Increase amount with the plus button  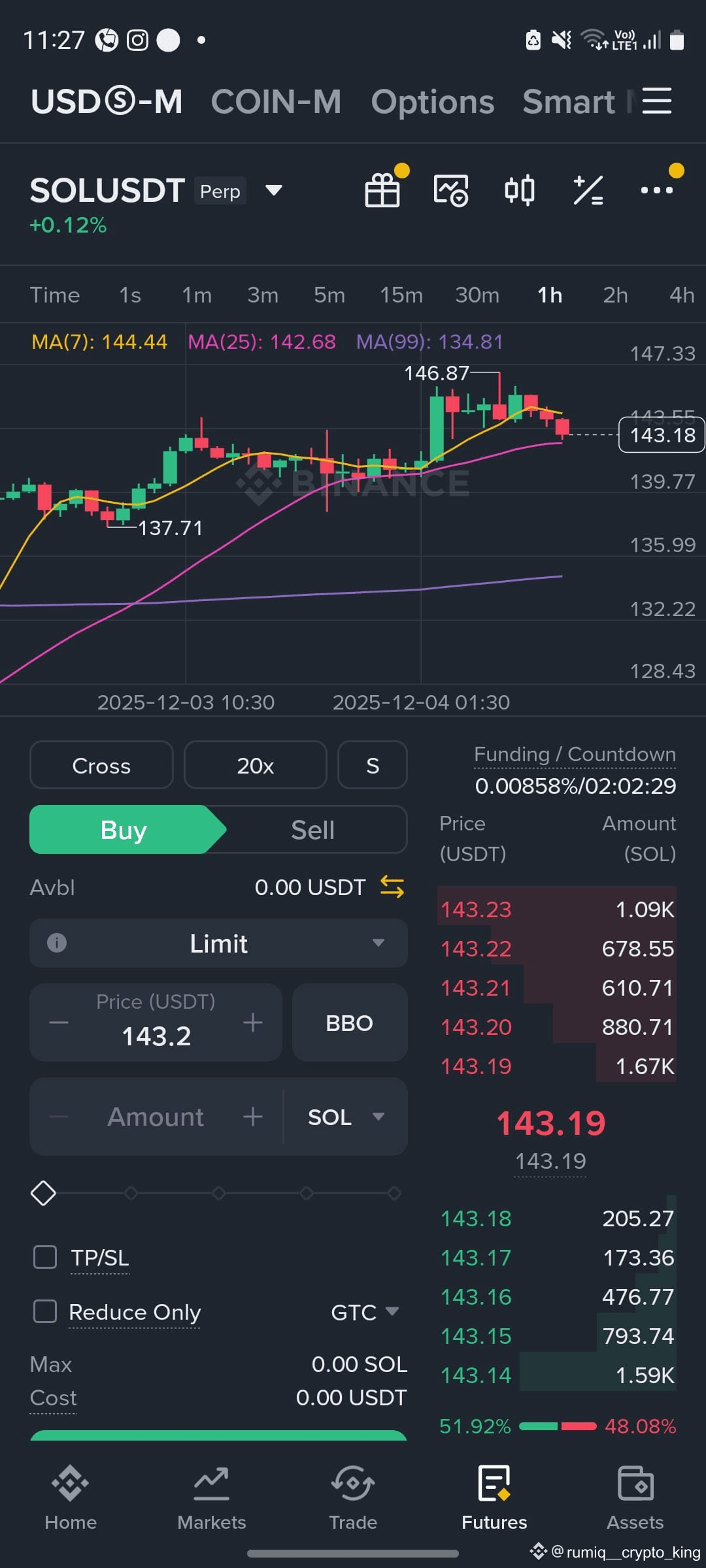click(253, 1117)
